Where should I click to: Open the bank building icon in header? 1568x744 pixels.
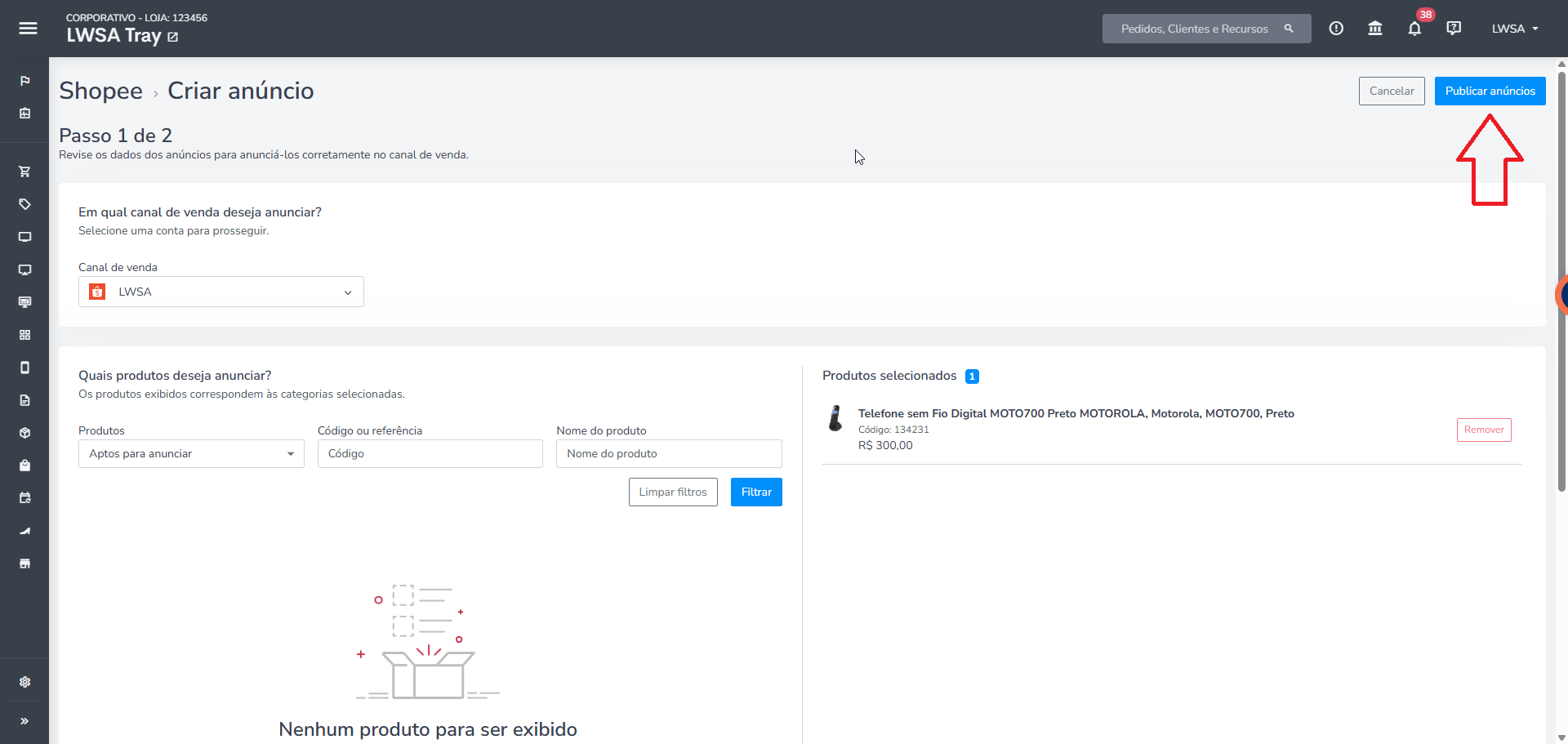point(1375,29)
